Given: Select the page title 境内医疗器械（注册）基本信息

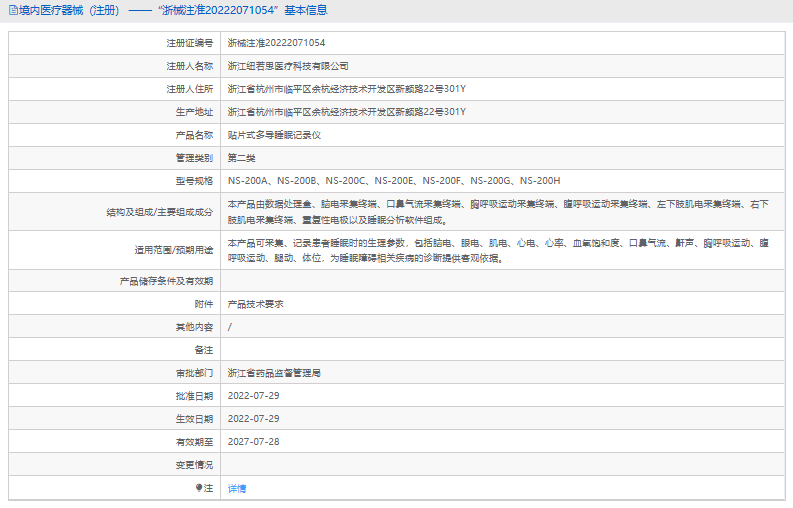Looking at the screenshot, I should [173, 10].
